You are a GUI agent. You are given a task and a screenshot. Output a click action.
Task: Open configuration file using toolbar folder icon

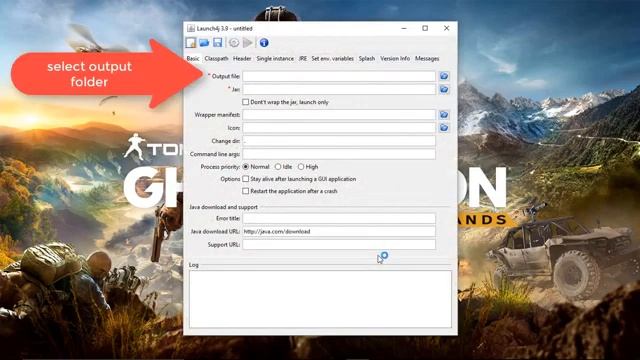point(204,42)
